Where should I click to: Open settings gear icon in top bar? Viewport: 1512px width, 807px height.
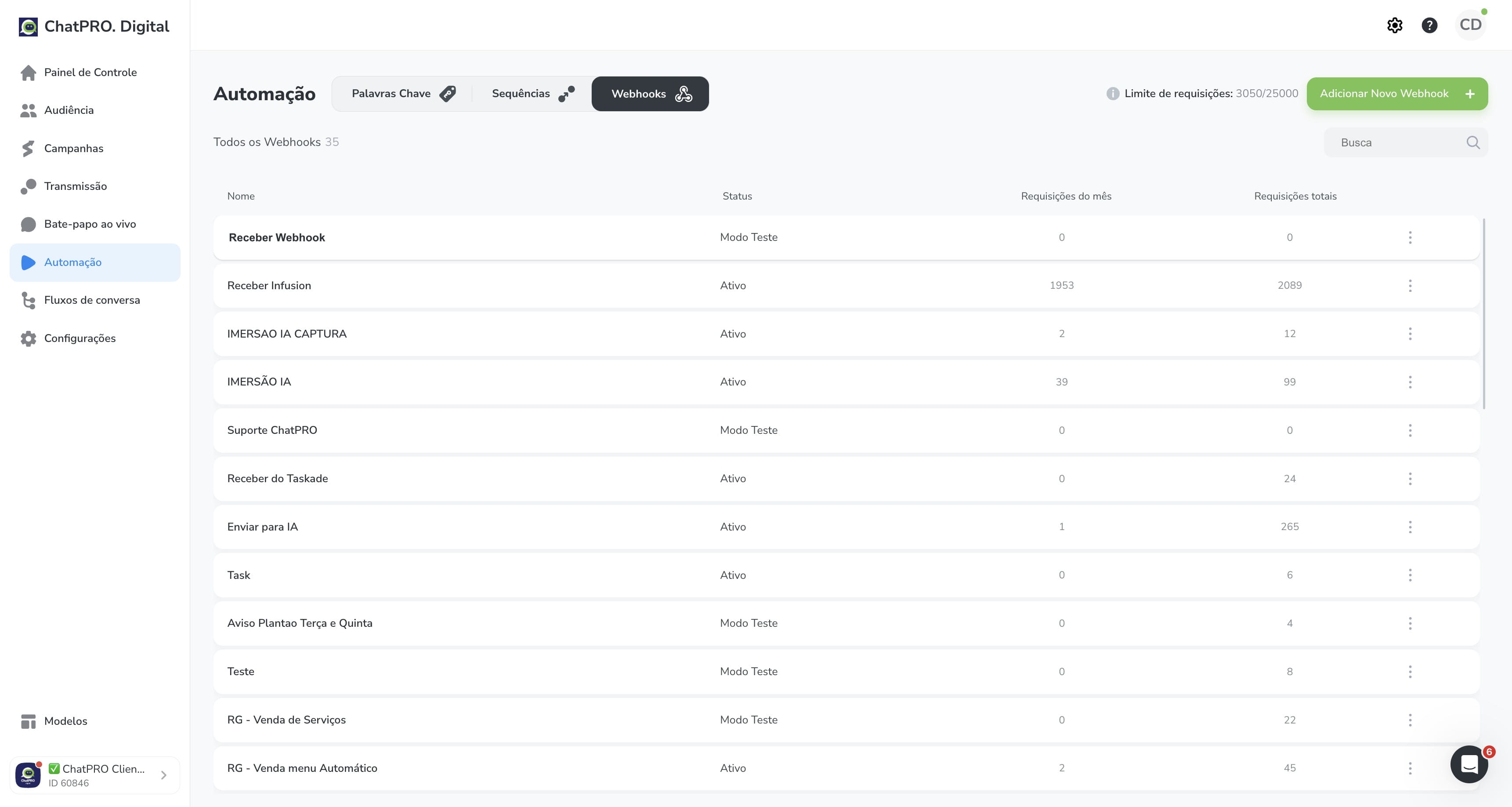1395,25
